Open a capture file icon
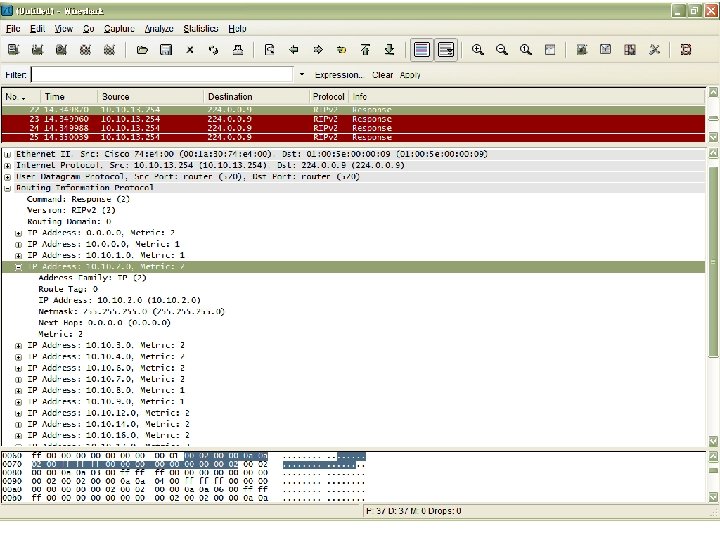This screenshot has width=720, height=540. tap(142, 50)
